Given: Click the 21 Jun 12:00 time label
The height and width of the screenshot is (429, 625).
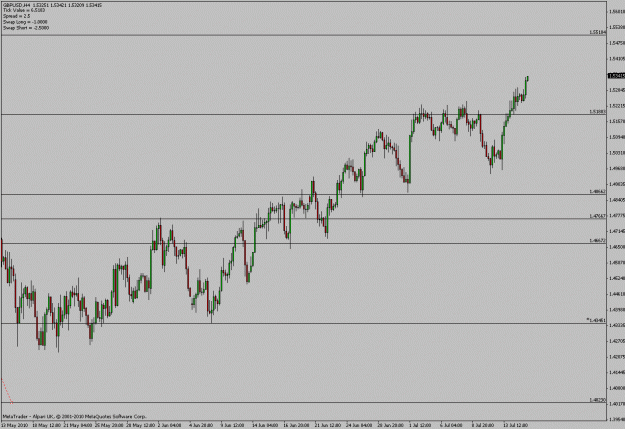Looking at the screenshot, I should [328, 425].
